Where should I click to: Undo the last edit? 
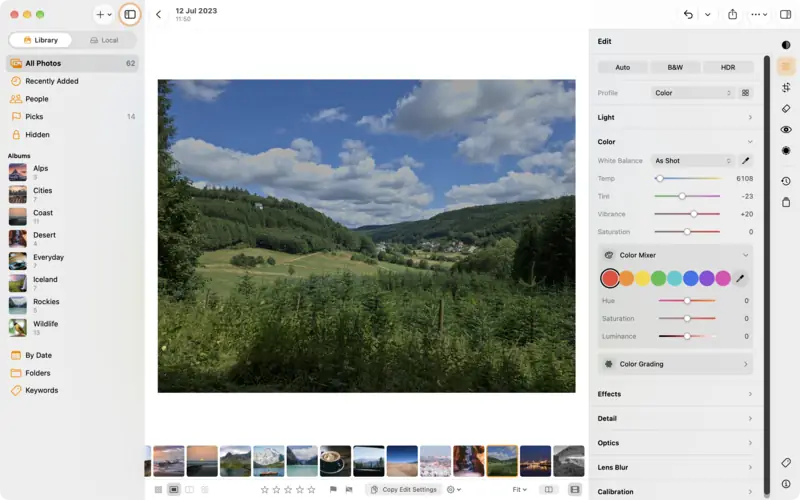tap(688, 14)
